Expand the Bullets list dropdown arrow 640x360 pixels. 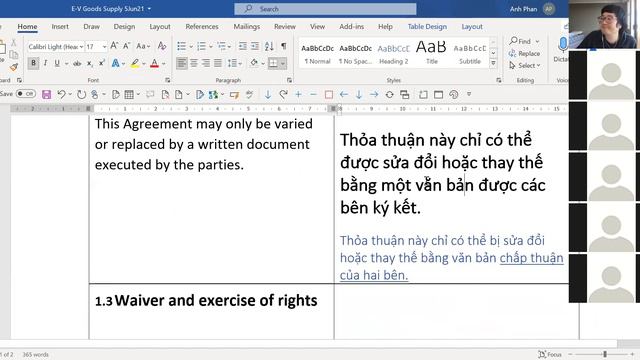click(x=191, y=46)
